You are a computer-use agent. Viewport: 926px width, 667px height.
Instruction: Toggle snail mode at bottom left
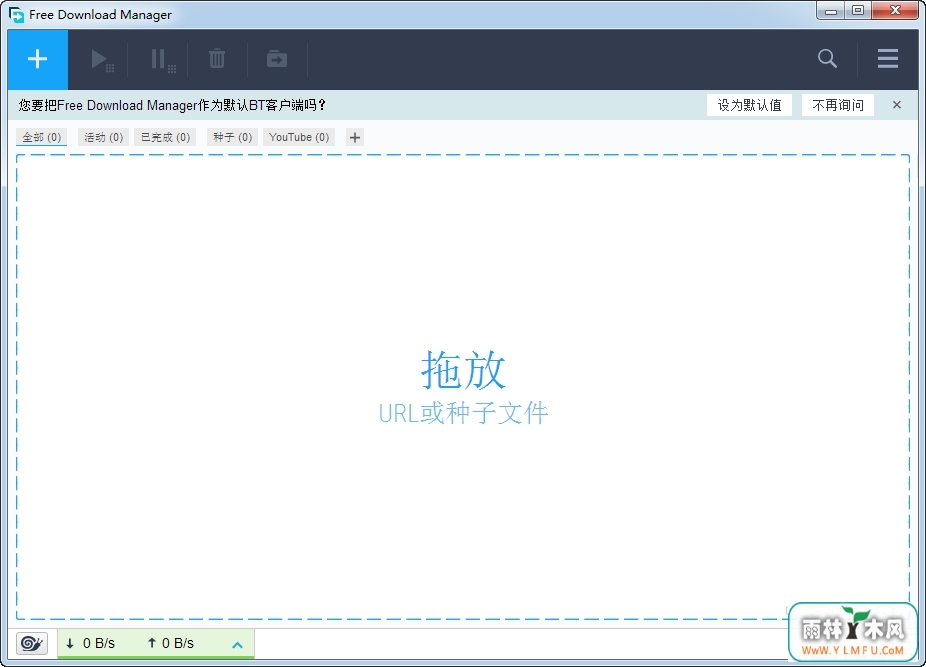(x=31, y=643)
